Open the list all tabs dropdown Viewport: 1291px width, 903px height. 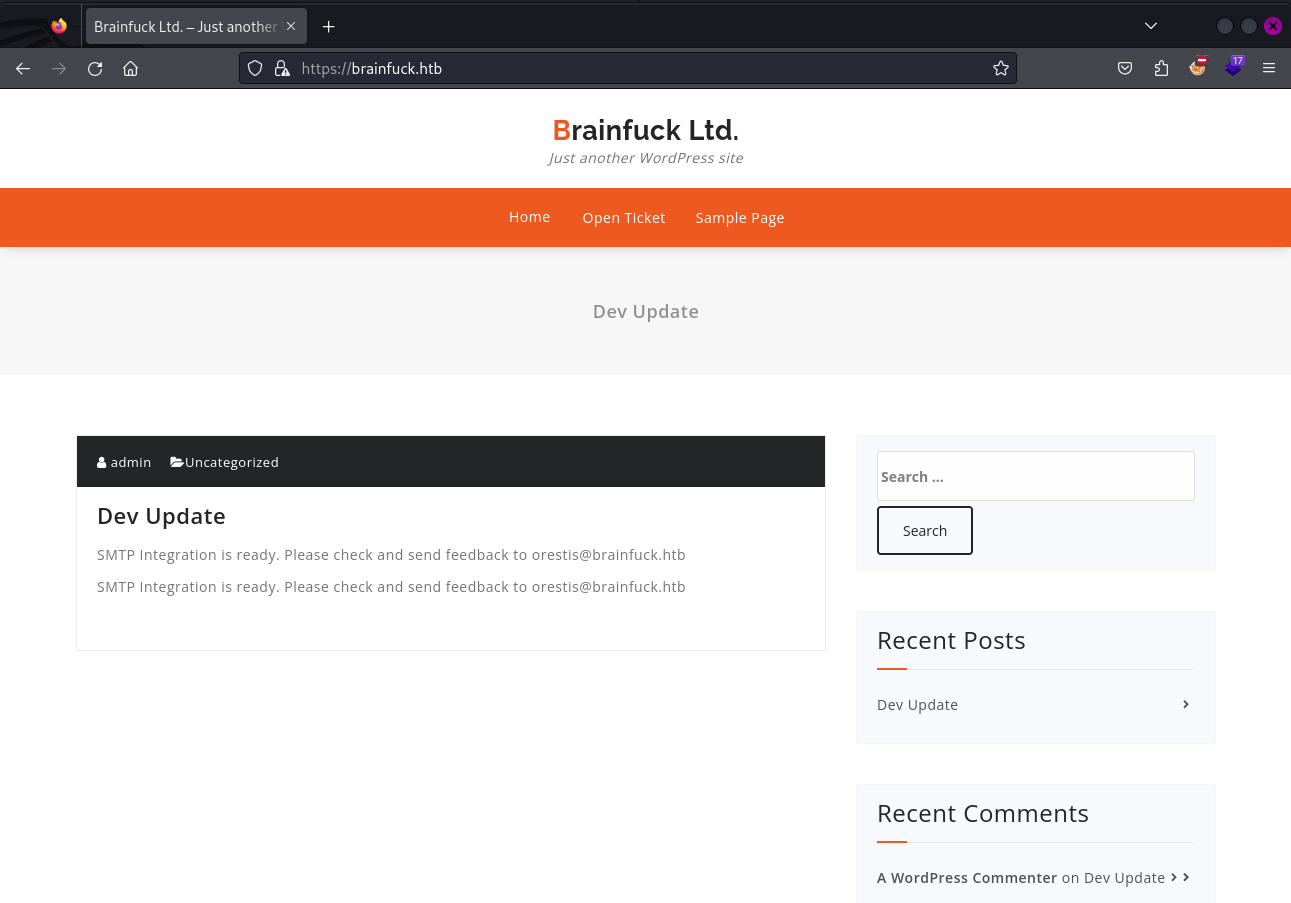coord(1151,26)
